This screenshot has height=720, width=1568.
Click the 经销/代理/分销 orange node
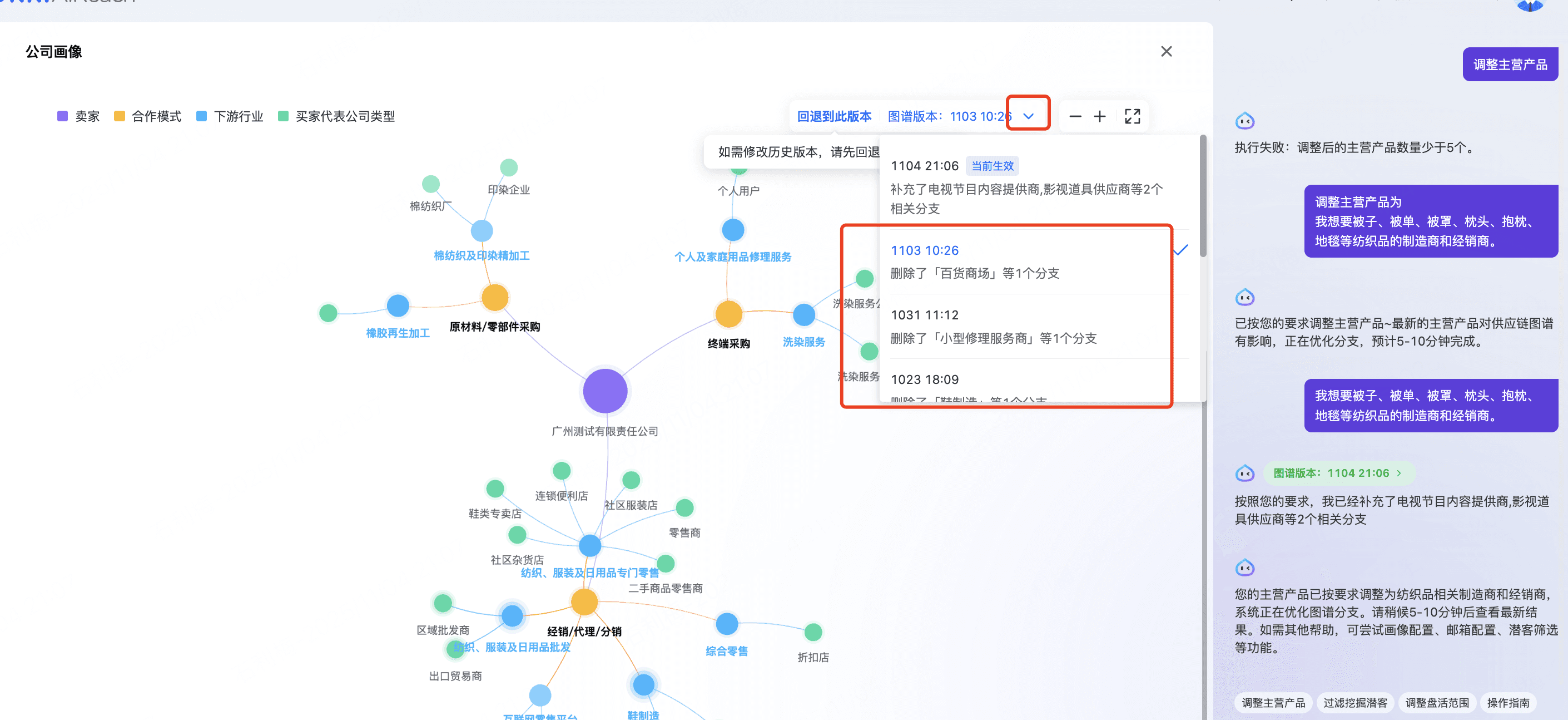(x=584, y=602)
